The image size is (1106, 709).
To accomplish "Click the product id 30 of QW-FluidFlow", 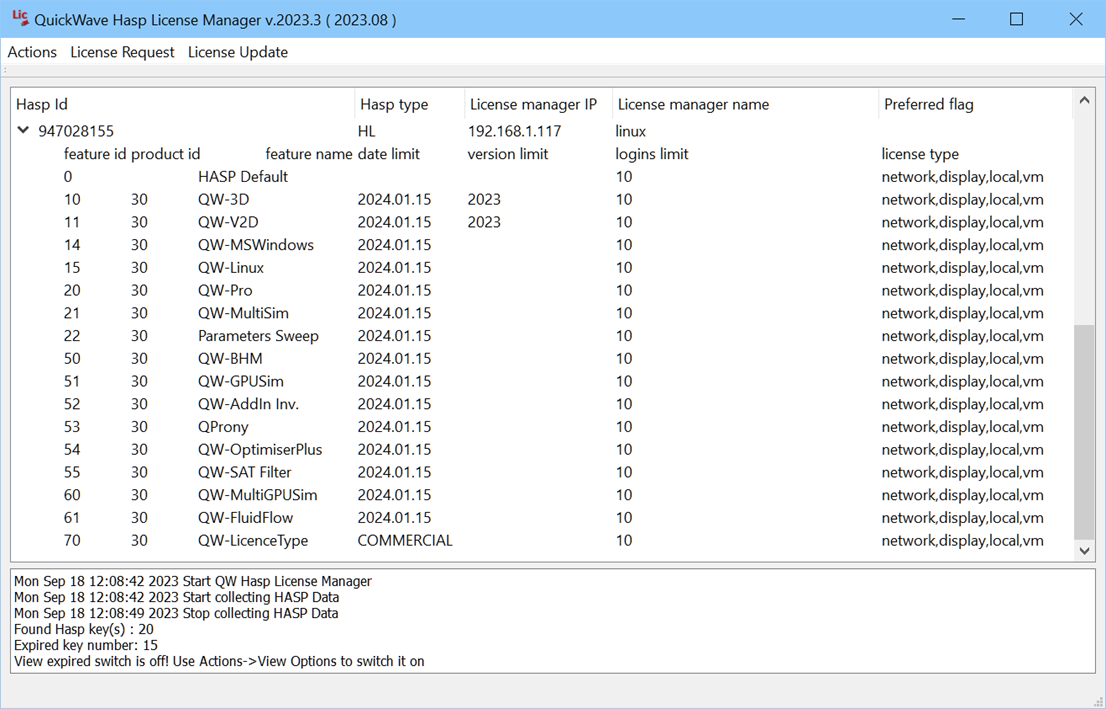I will (139, 517).
